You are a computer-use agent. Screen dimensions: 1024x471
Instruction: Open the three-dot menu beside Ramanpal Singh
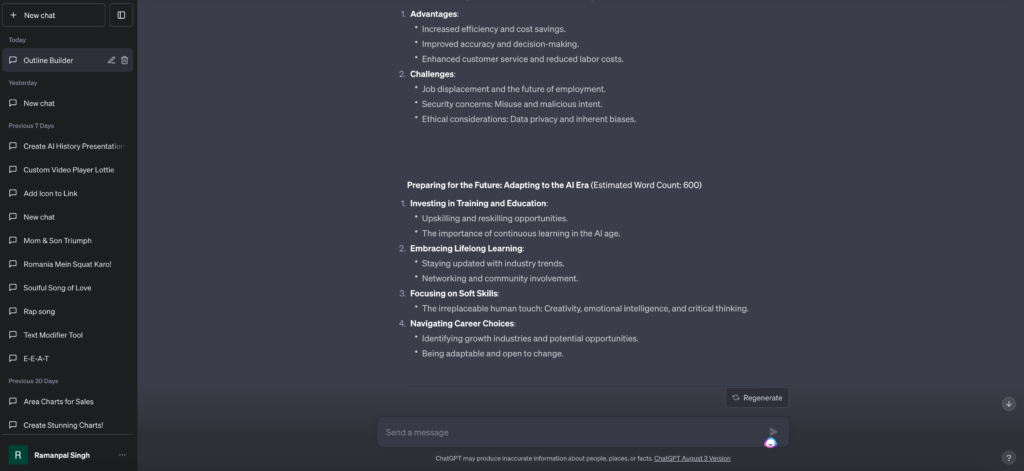coord(122,454)
